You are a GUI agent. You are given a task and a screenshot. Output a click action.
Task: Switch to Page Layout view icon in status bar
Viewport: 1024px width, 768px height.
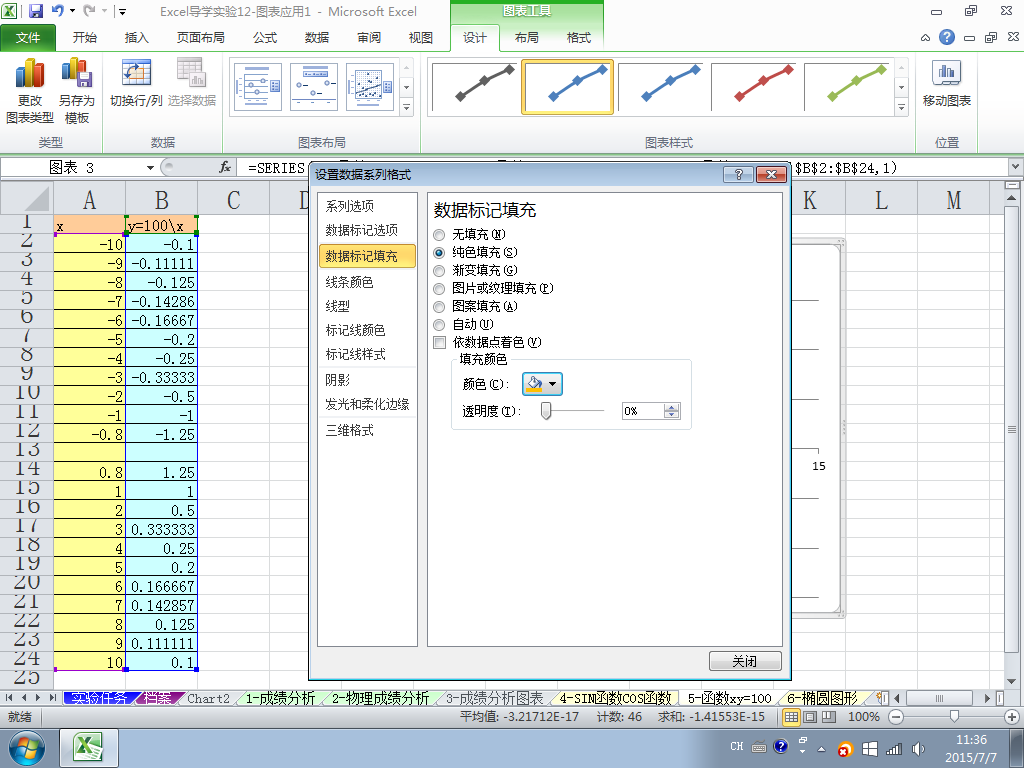tap(810, 717)
